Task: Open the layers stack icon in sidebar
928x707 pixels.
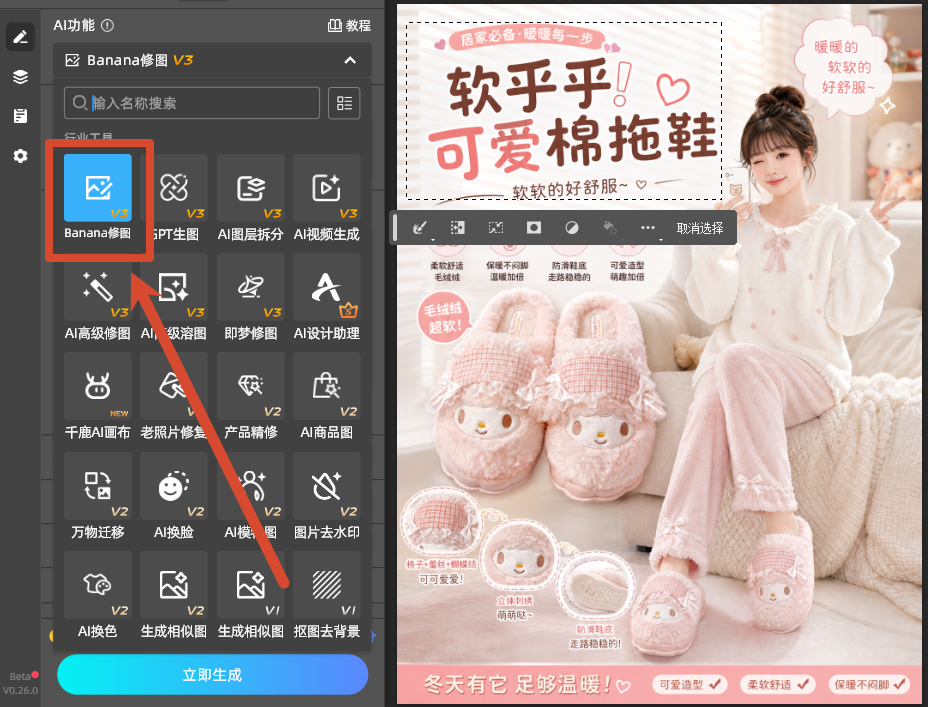Action: (x=21, y=76)
